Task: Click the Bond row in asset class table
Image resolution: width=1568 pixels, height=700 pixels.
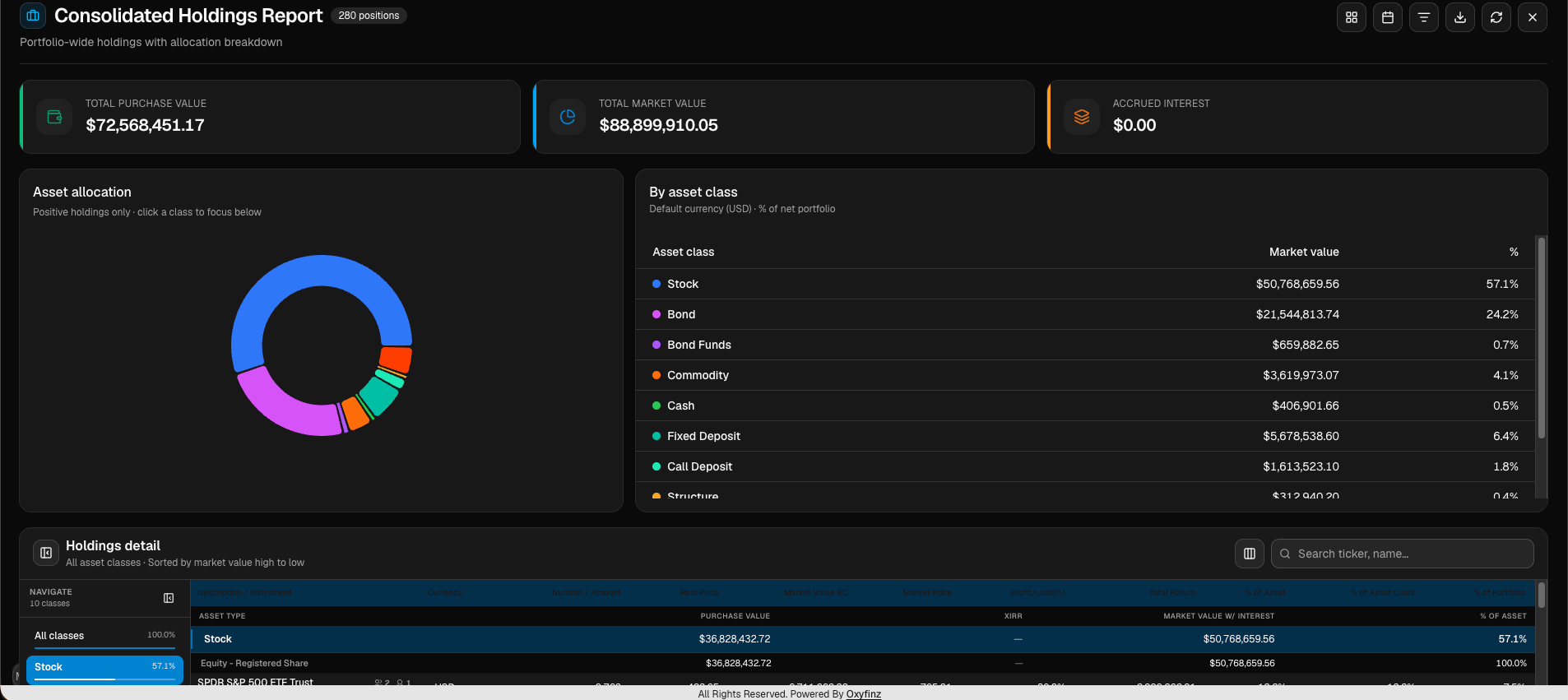Action: tap(1085, 314)
